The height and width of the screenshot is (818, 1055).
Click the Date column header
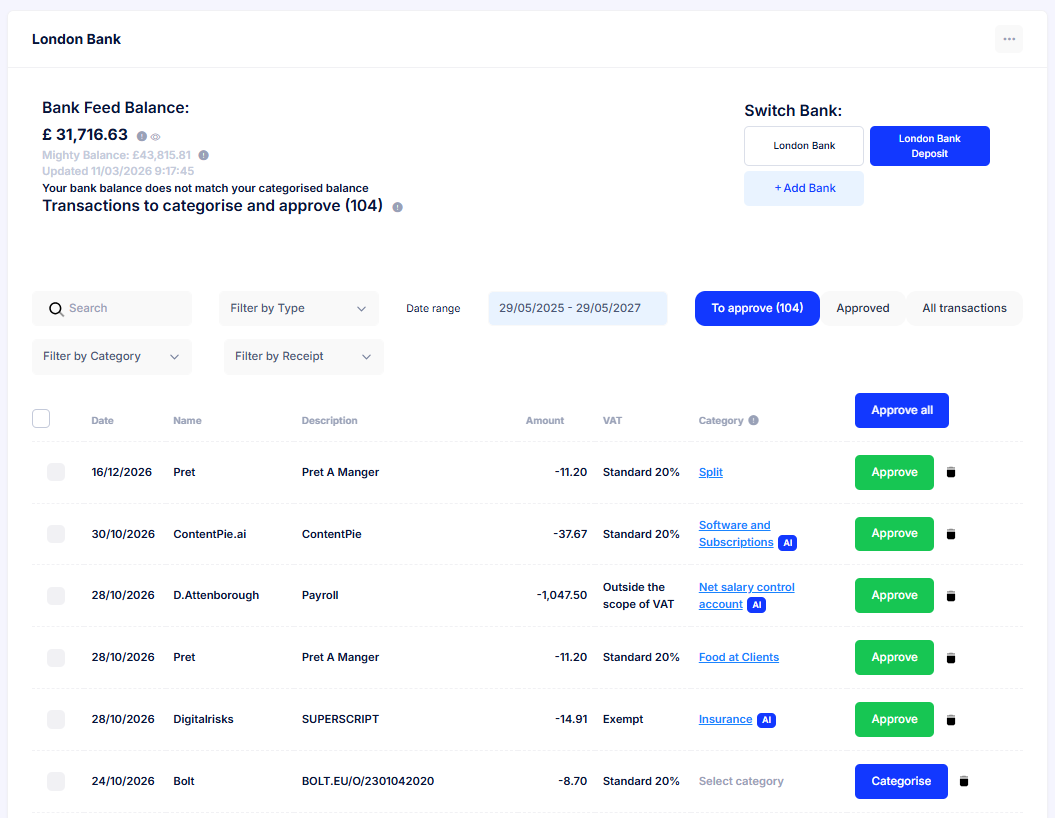pos(102,420)
